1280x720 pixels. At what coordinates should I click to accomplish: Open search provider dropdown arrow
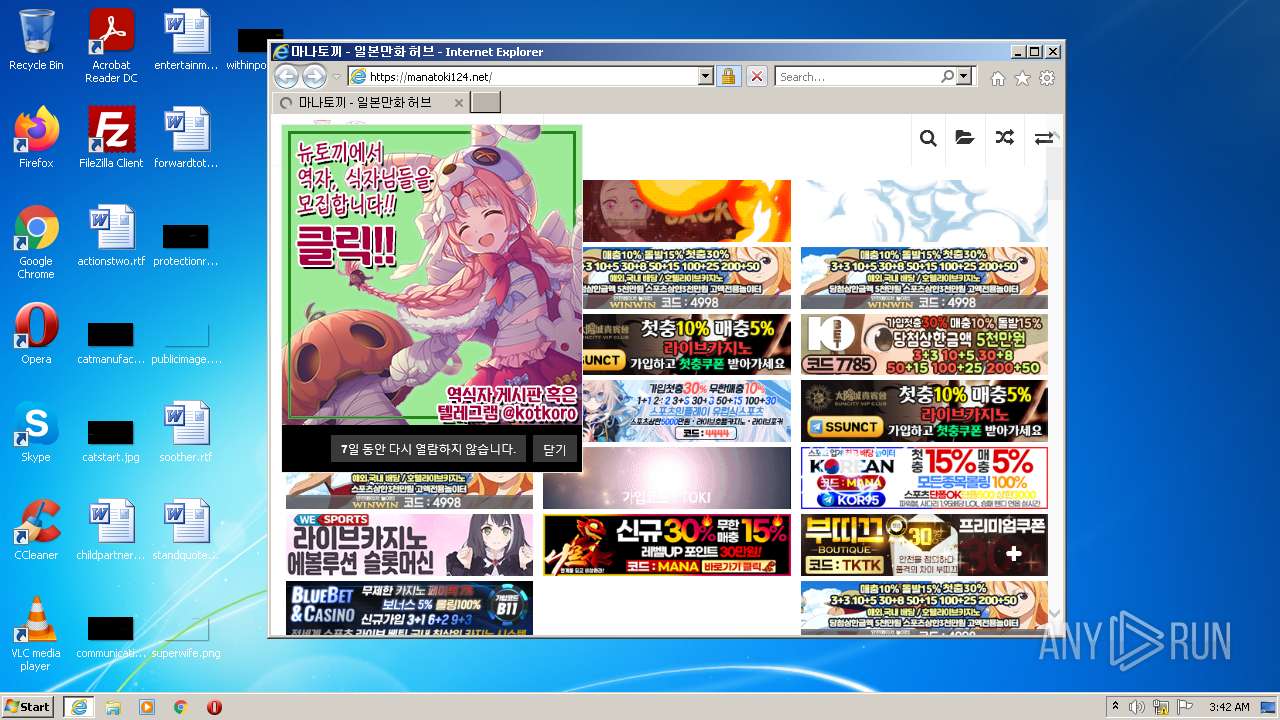click(964, 76)
